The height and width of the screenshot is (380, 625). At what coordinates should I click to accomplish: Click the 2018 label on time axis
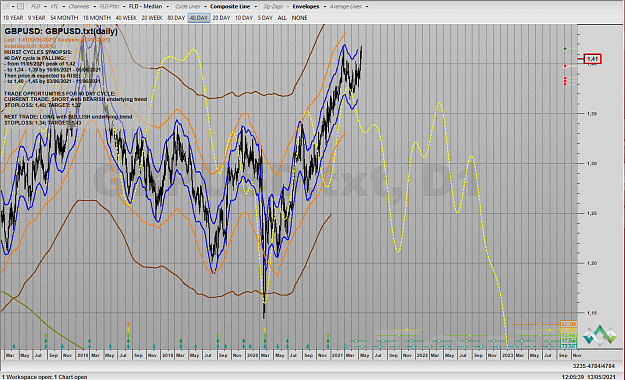(x=83, y=355)
